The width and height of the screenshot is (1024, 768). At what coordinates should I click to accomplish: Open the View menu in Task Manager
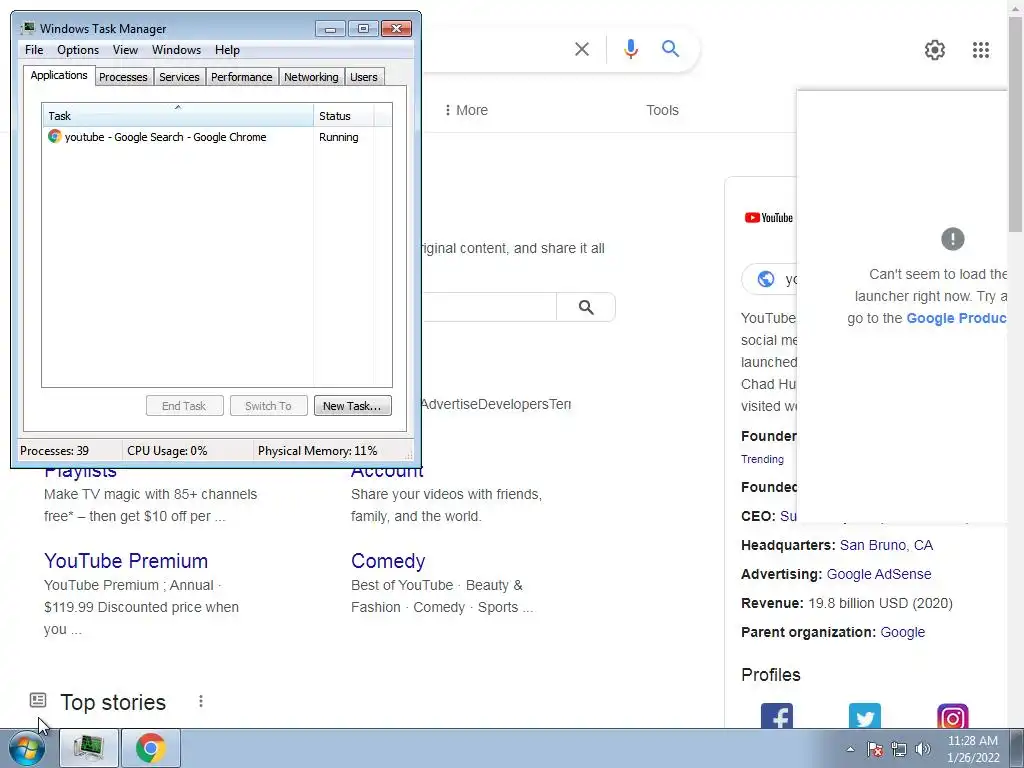125,50
